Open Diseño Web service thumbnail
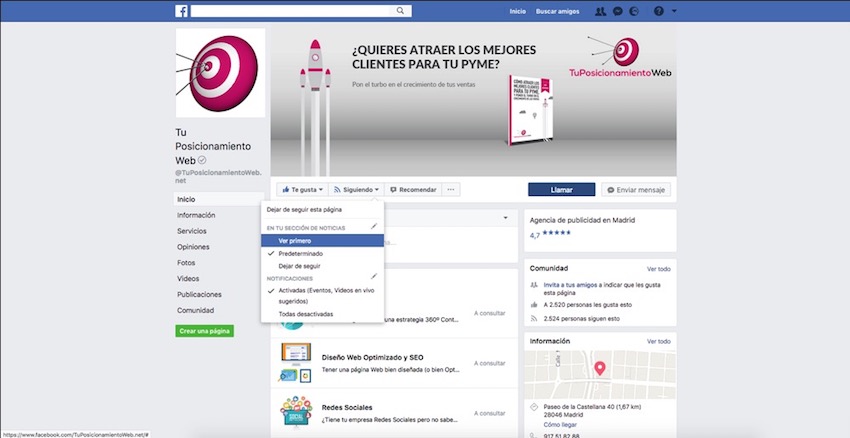850x438 pixels. (x=296, y=363)
